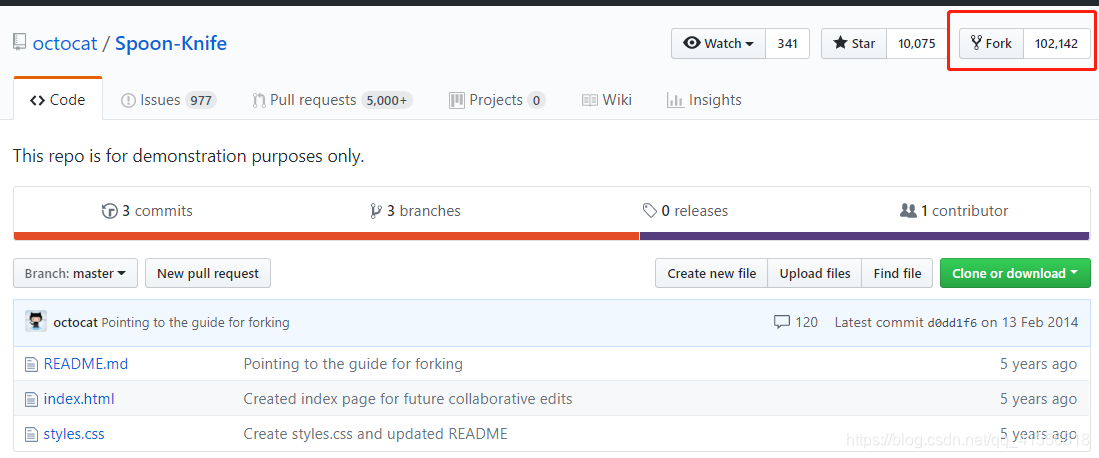
Task: Open the octocat owner profile link
Action: click(x=65, y=43)
